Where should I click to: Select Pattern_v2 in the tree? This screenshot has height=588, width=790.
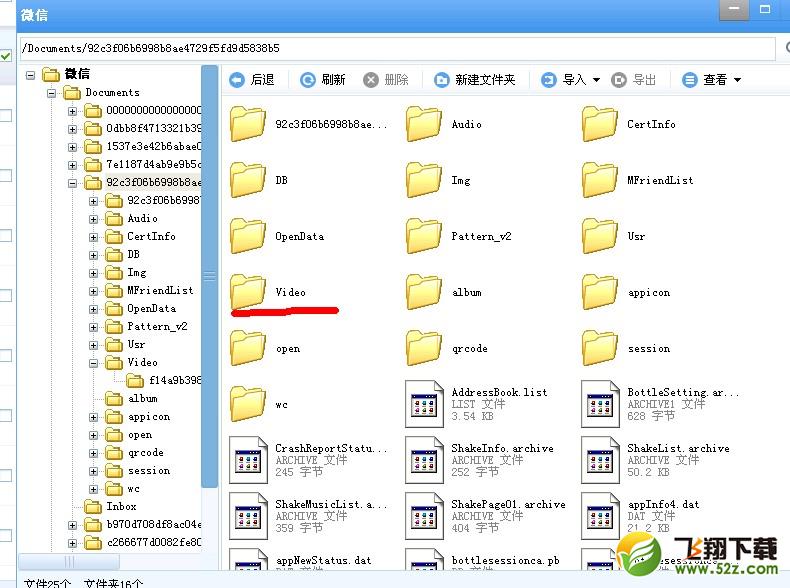[147, 326]
